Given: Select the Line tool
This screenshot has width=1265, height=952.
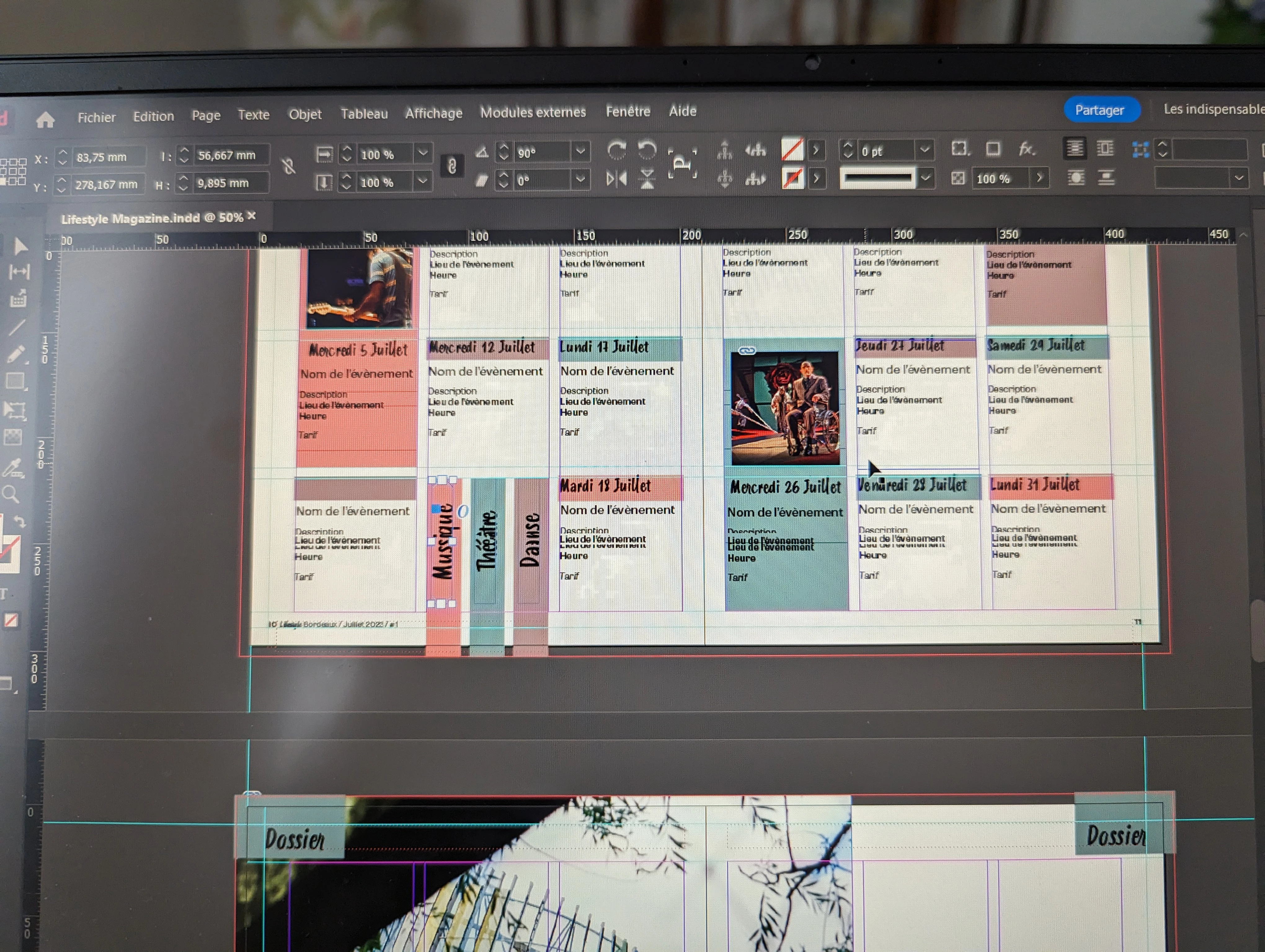Looking at the screenshot, I should (16, 327).
